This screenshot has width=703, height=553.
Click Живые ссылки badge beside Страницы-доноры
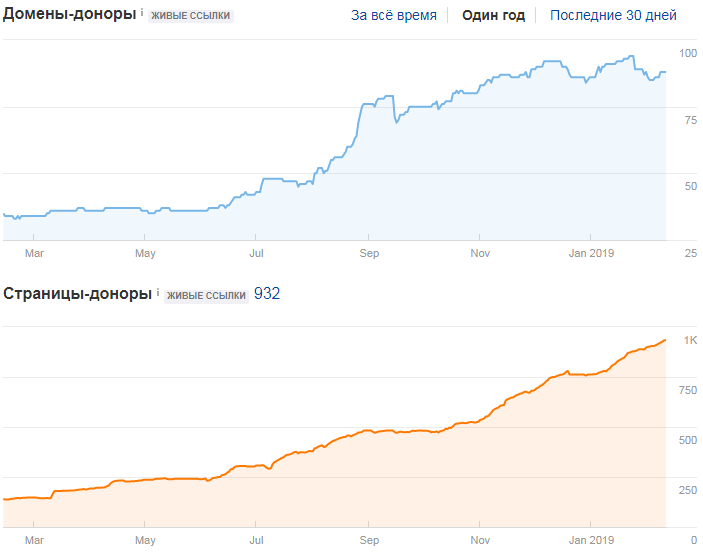tap(205, 295)
